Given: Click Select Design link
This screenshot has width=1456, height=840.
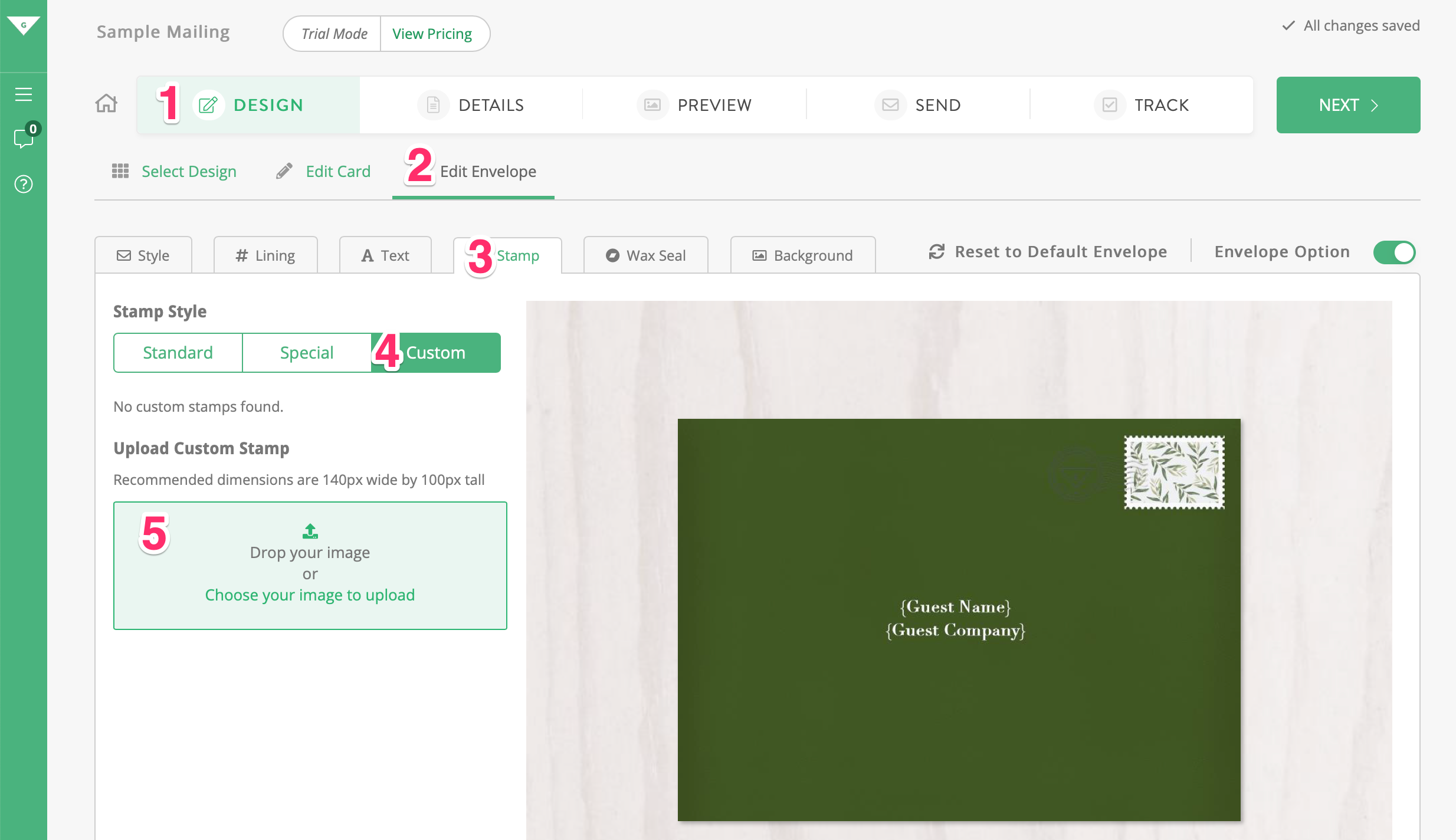Looking at the screenshot, I should pyautogui.click(x=189, y=172).
